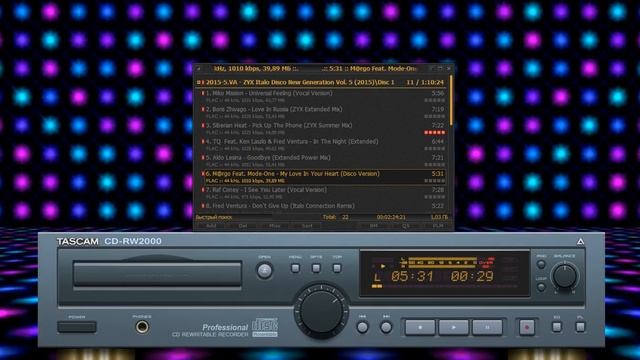Click the quick search field in the playlist
The width and height of the screenshot is (640, 360).
(234, 217)
